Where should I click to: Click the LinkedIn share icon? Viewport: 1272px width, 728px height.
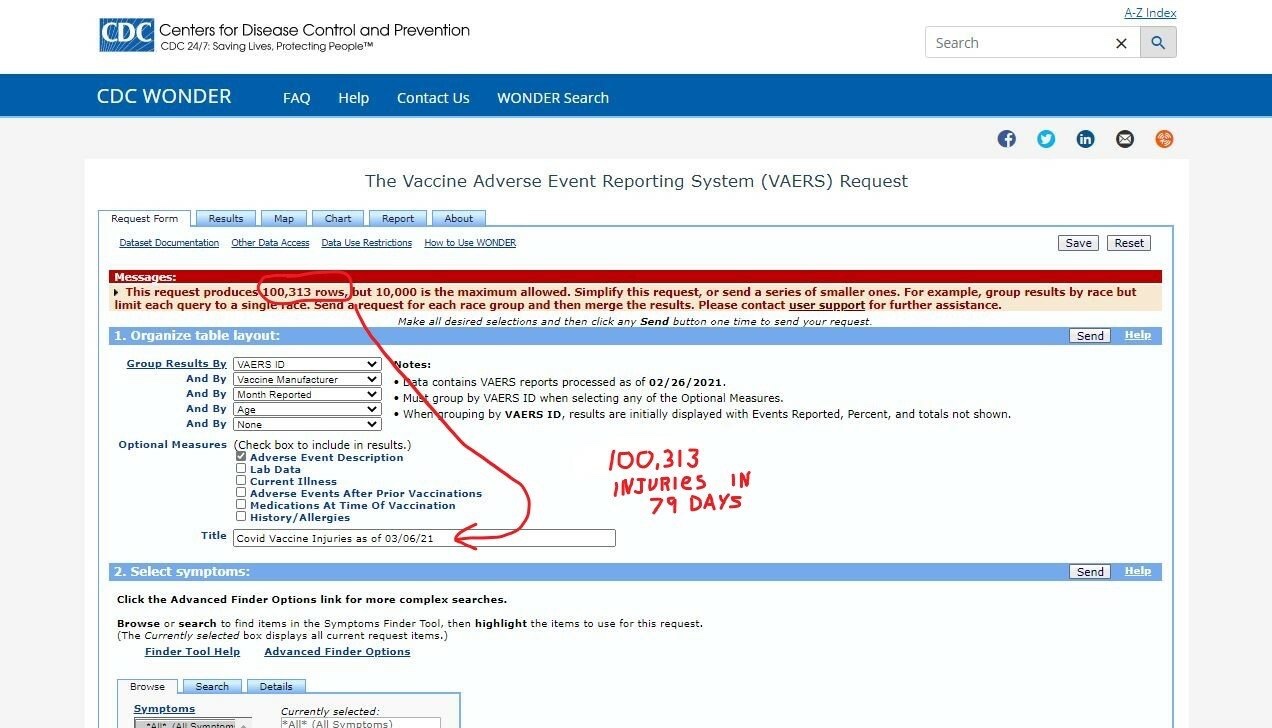1085,139
